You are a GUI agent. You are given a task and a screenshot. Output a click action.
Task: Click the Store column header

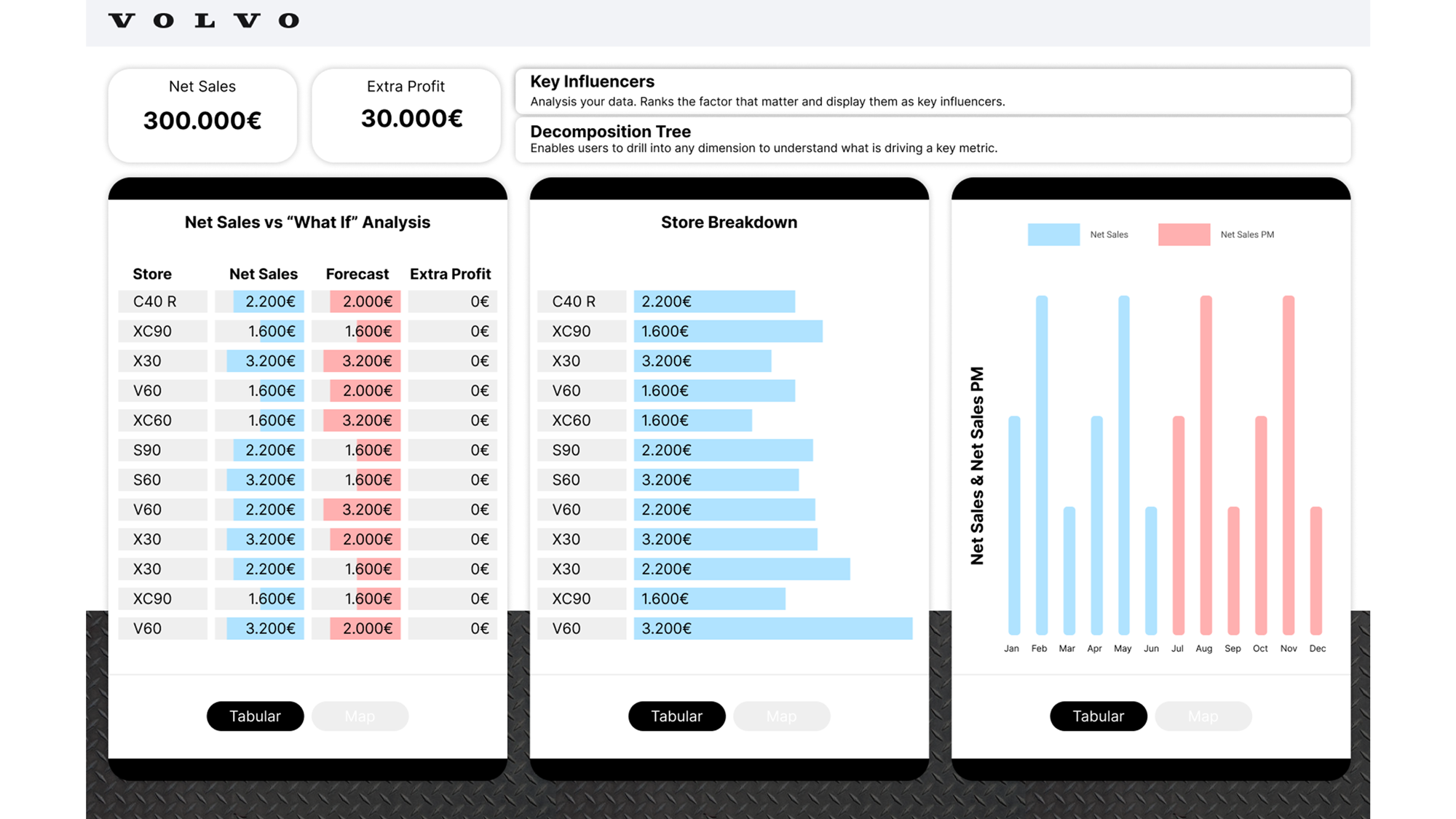pos(152,274)
